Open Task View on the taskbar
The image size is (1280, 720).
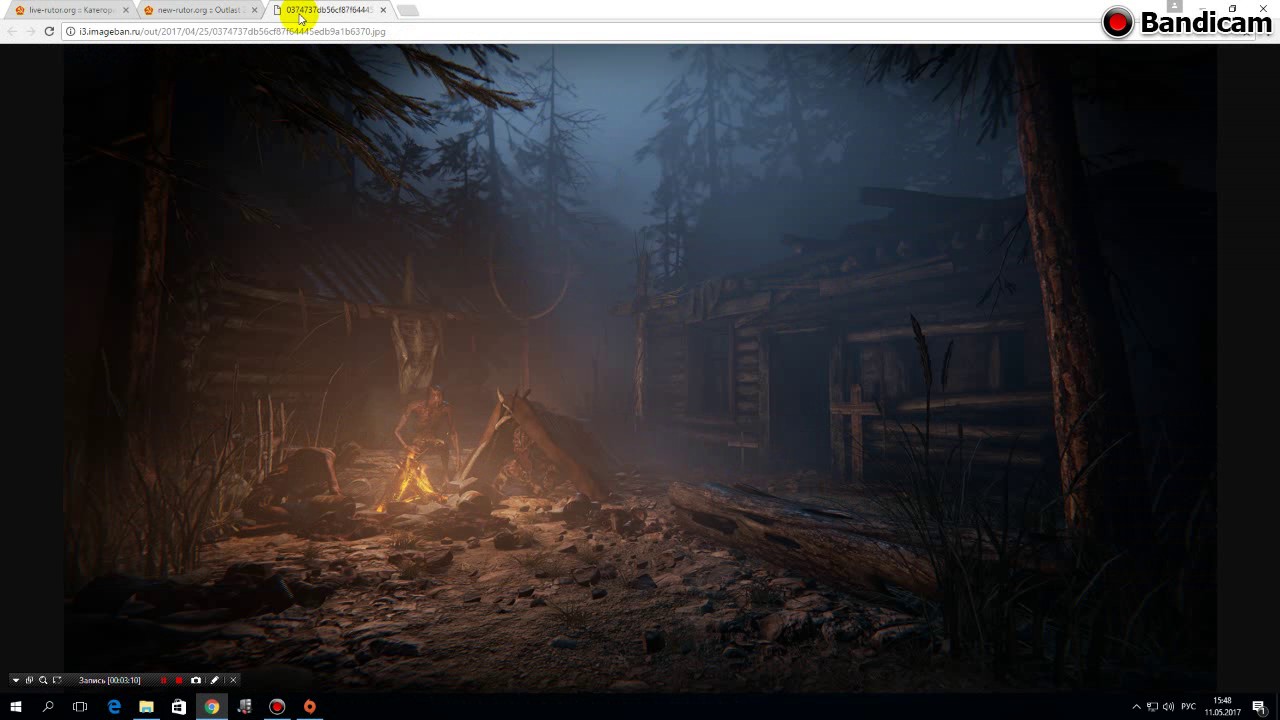tap(80, 707)
